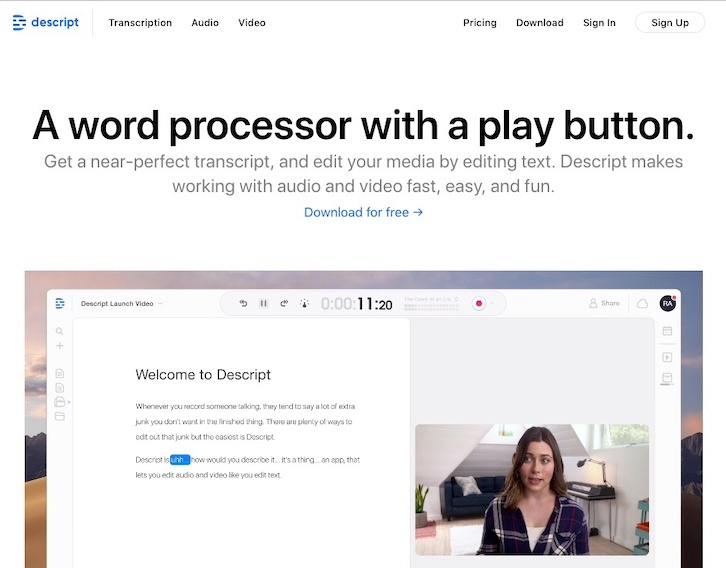The height and width of the screenshot is (568, 726).
Task: Open the timeline panel icon on right
Action: click(667, 378)
